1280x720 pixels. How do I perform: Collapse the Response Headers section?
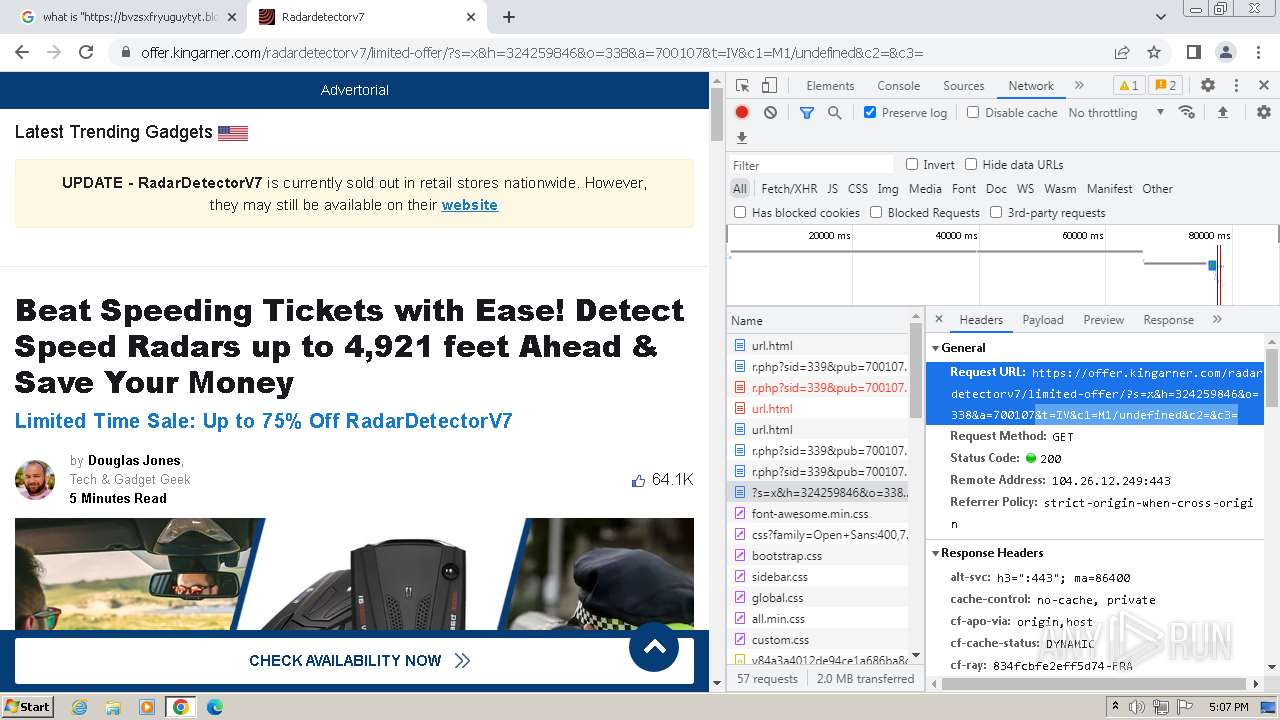point(936,553)
